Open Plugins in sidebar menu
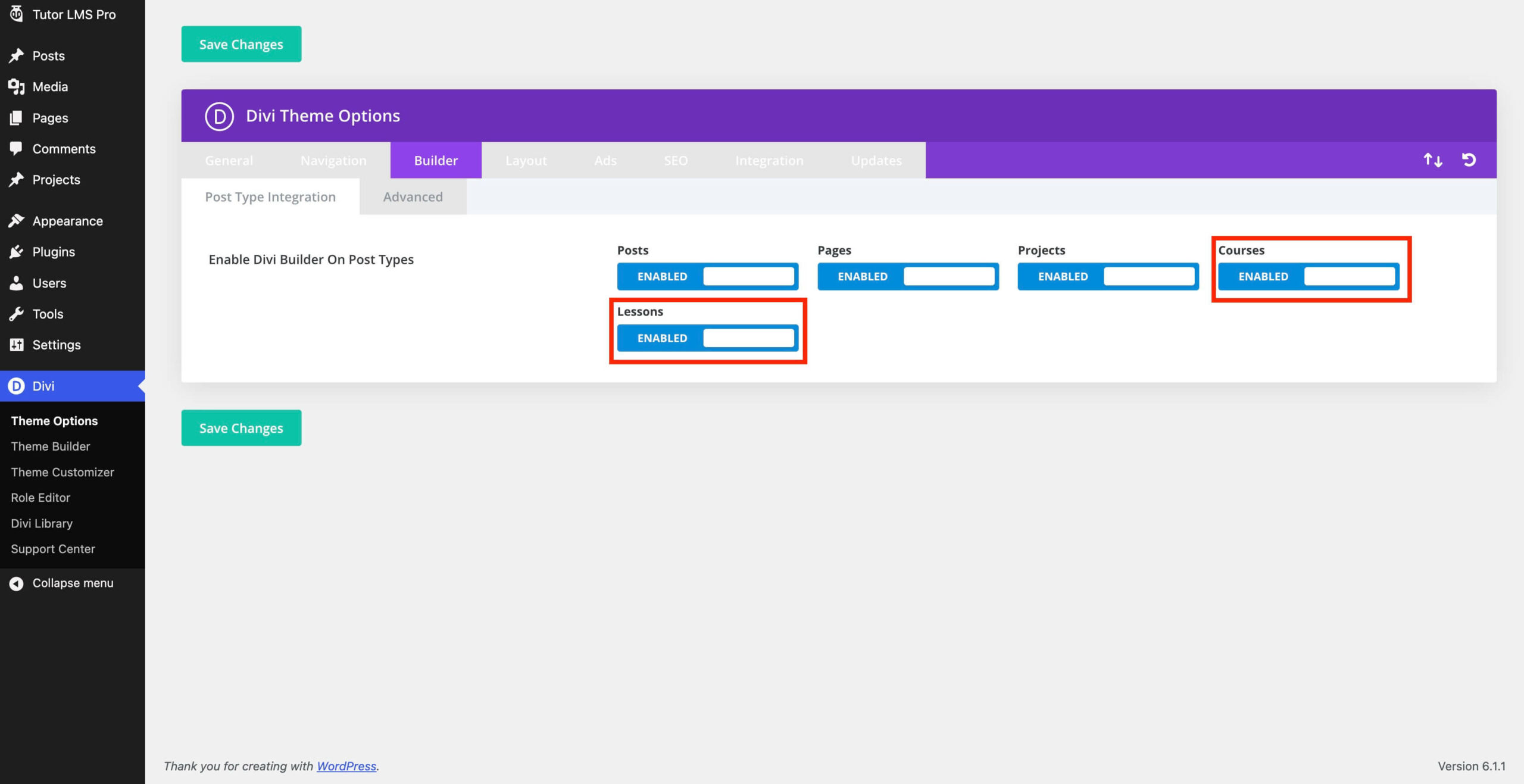Image resolution: width=1524 pixels, height=784 pixels. [73, 252]
